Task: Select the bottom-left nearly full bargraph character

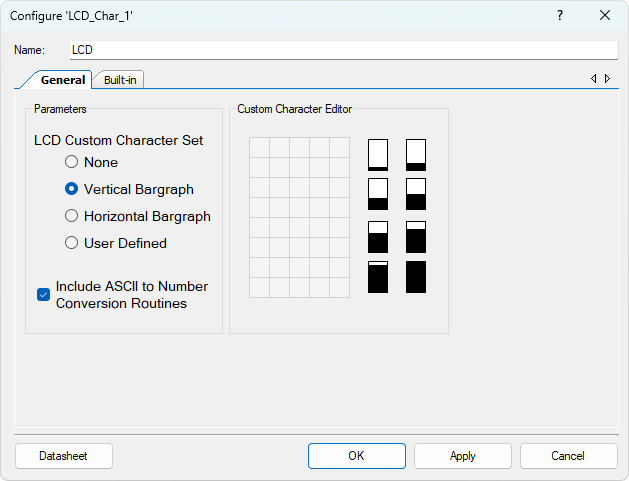Action: click(378, 277)
